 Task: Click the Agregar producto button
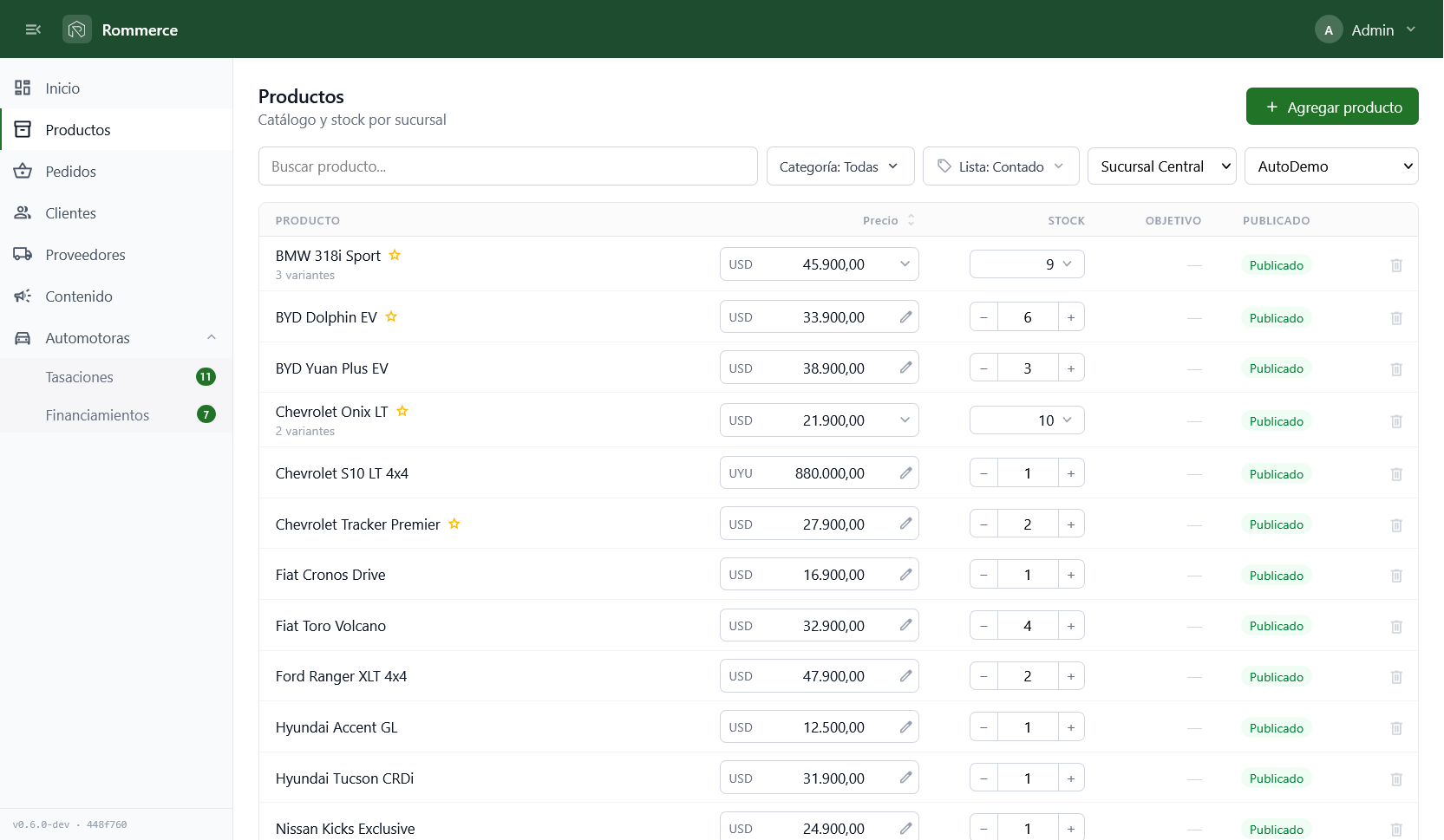1332,107
